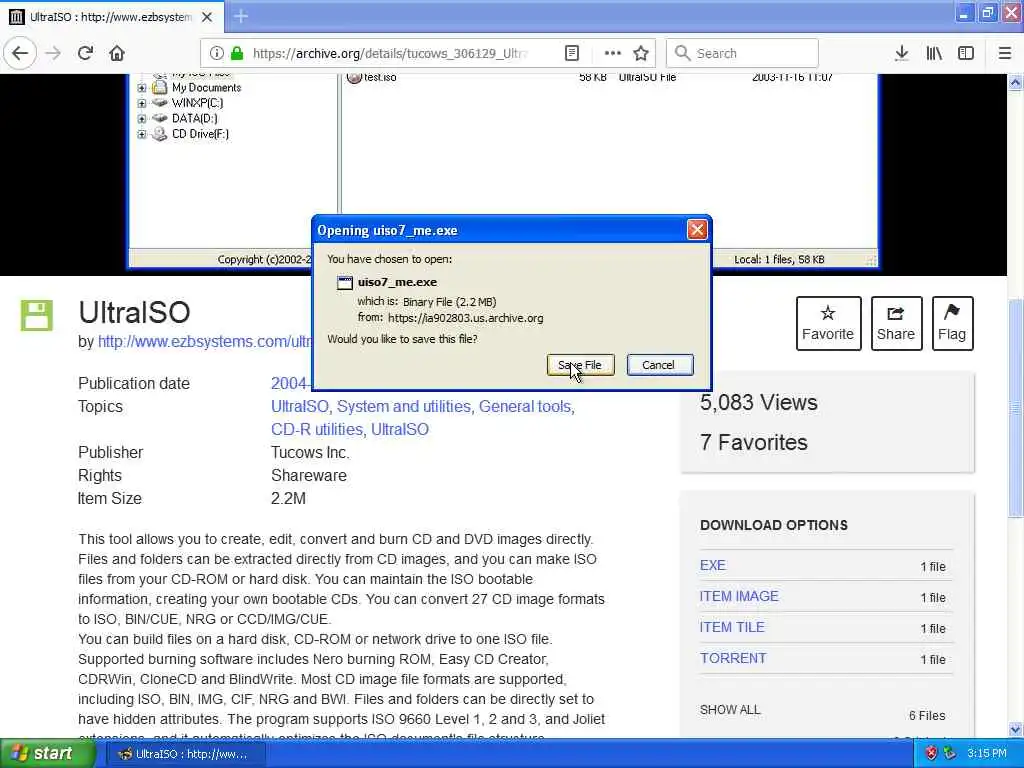
Task: Click the Share button
Action: pos(896,323)
